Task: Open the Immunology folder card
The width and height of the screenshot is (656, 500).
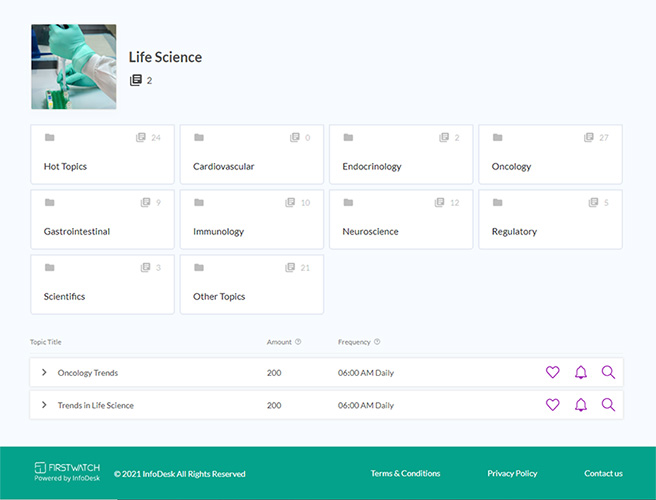Action: 251,219
